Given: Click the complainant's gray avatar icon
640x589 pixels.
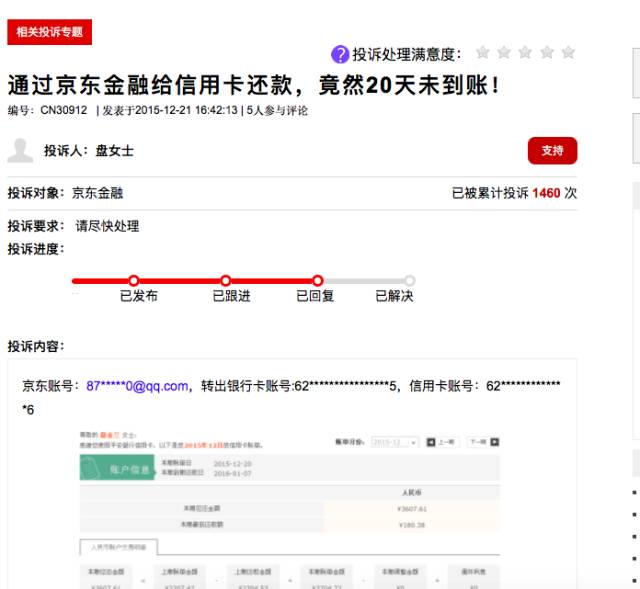Looking at the screenshot, I should [x=20, y=151].
